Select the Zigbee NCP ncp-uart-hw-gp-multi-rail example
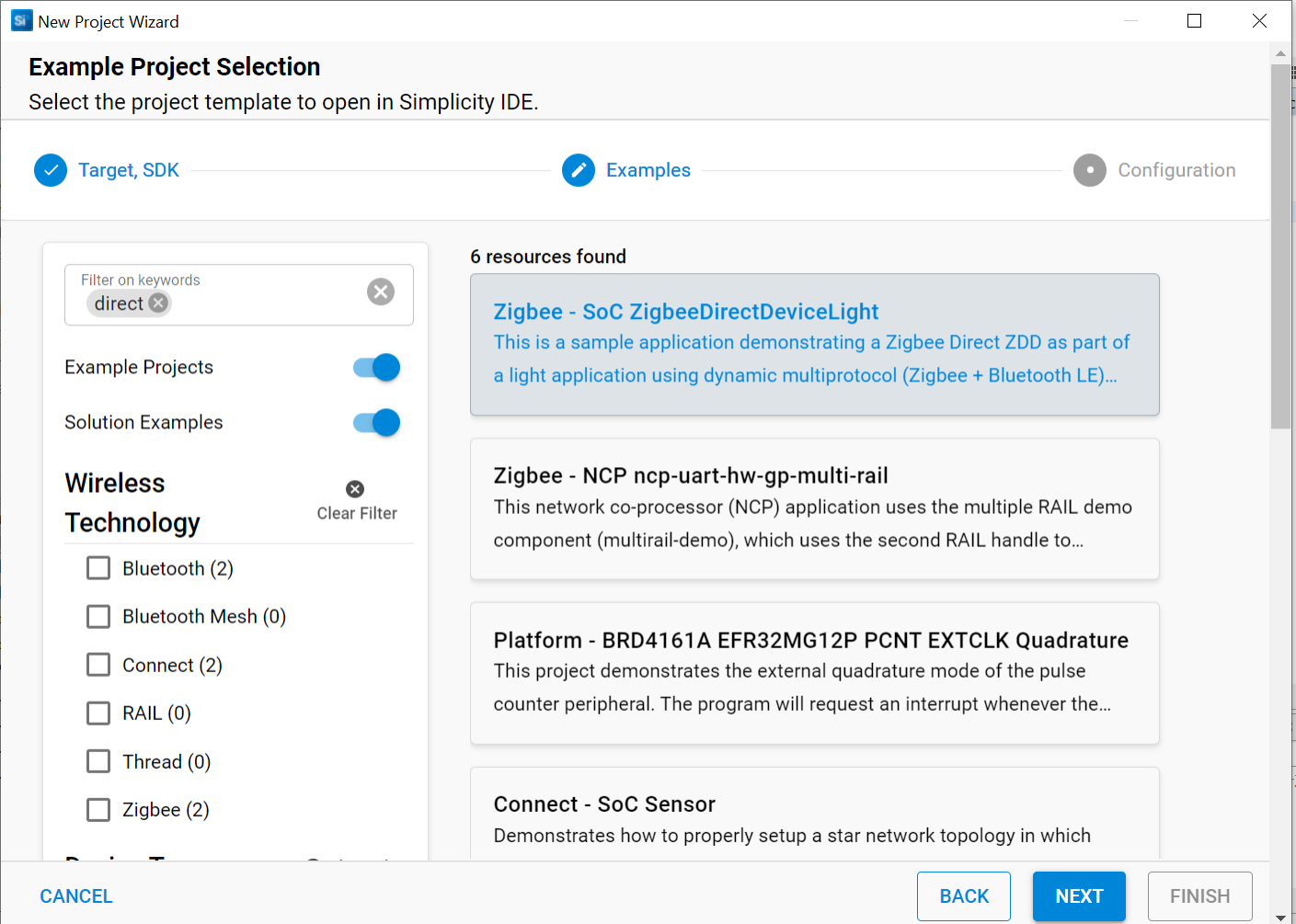The width and height of the screenshot is (1296, 924). tap(814, 508)
